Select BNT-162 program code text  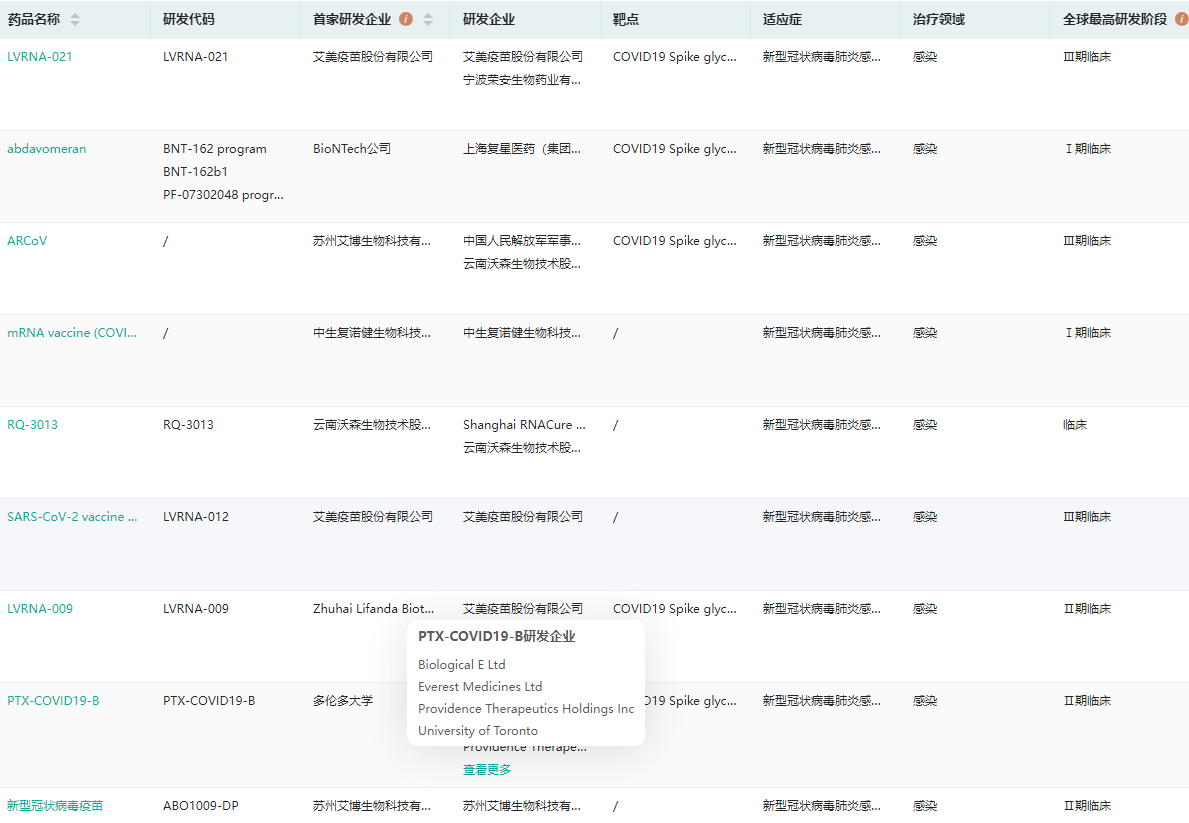pos(215,149)
